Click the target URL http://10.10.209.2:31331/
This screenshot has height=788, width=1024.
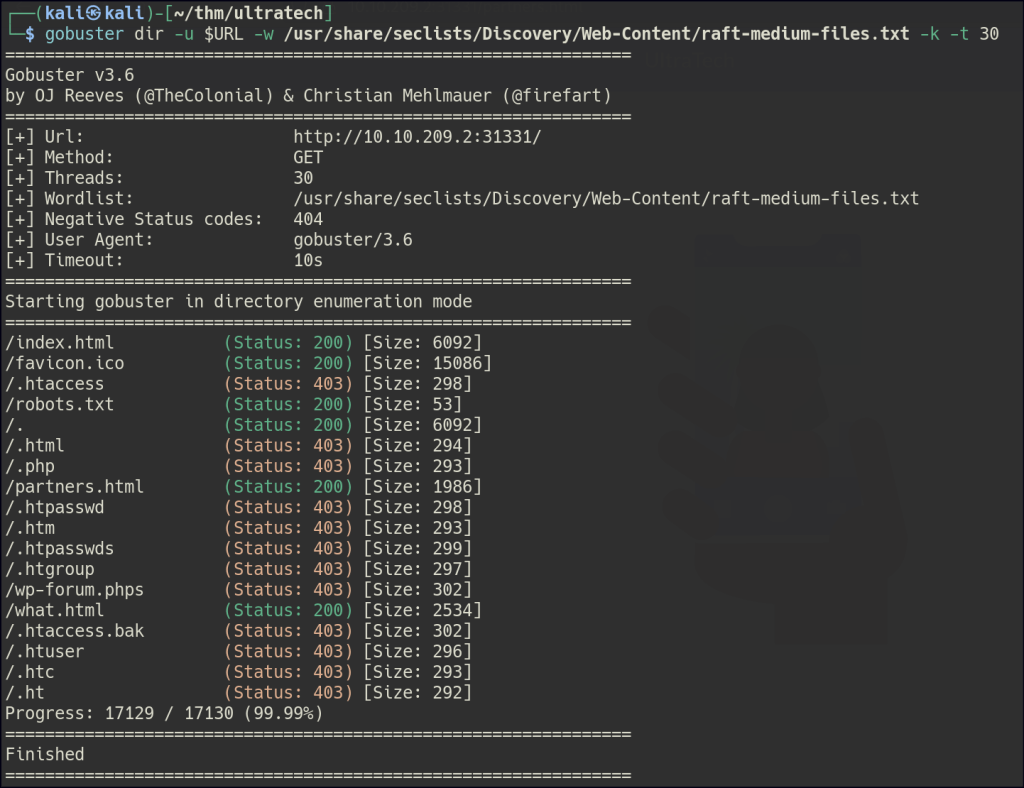pos(416,137)
